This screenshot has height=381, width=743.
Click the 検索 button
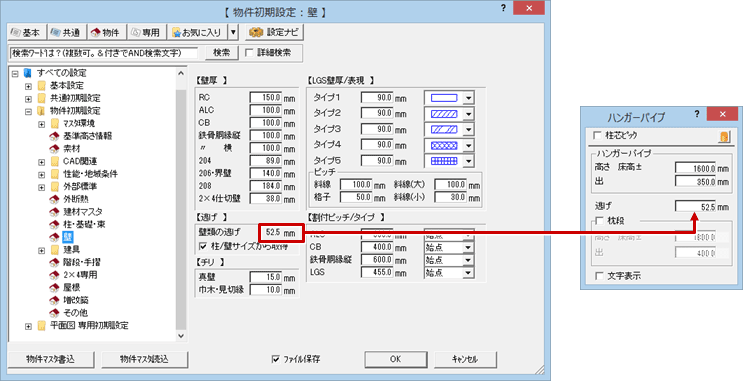221,53
